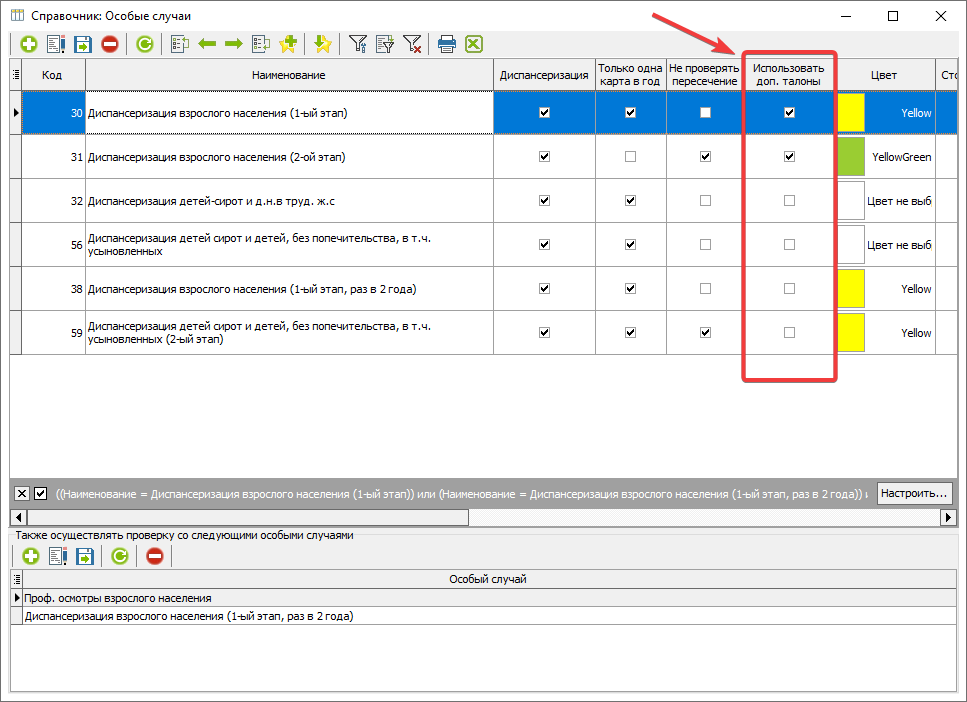Click the horizontal scrollbar right arrow
Viewport: 967px width, 702px height.
coord(948,517)
